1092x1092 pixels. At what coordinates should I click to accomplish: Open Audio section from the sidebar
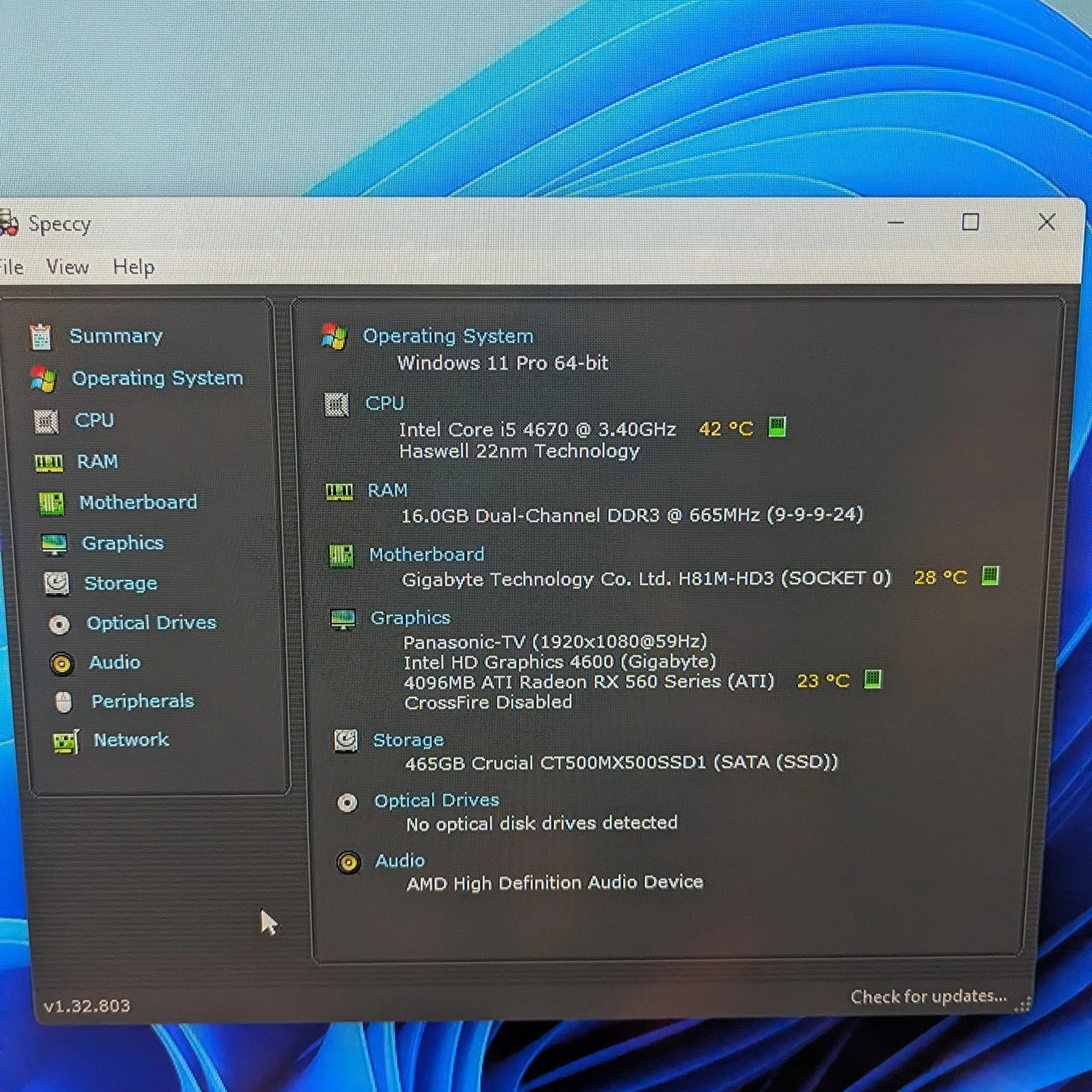(115, 662)
